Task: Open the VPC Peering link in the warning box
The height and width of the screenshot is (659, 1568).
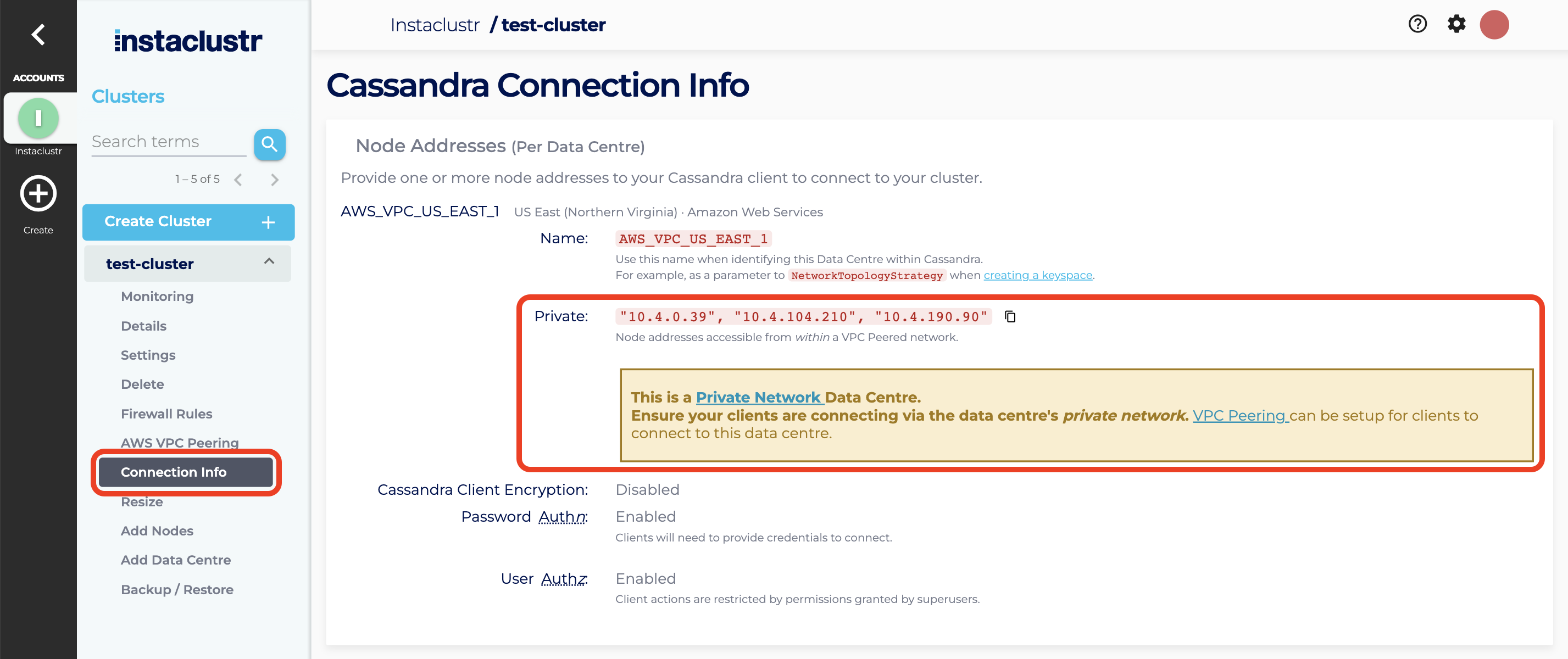Action: tap(1240, 416)
